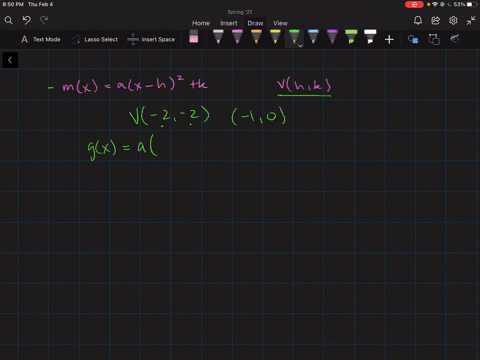Open the Ink to Shape tool
This screenshot has width=480, height=360.
[413, 39]
